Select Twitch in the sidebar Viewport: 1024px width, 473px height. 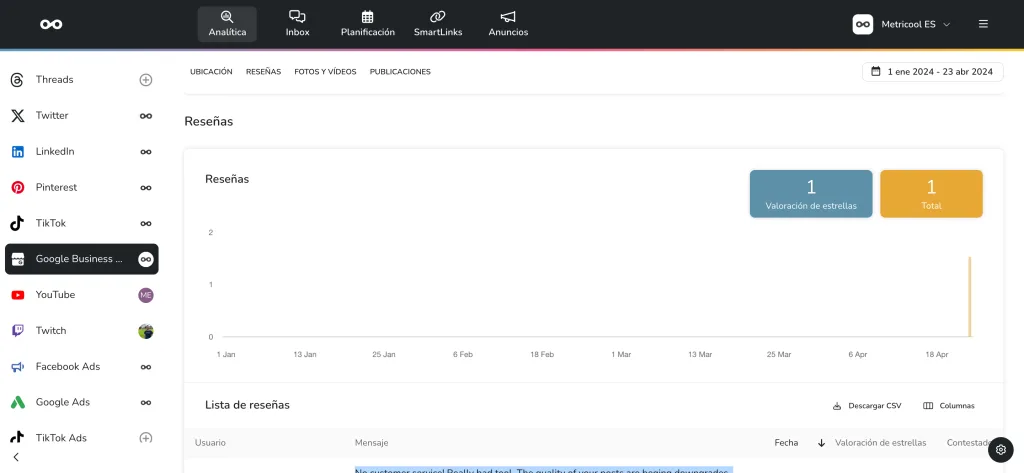click(x=82, y=331)
